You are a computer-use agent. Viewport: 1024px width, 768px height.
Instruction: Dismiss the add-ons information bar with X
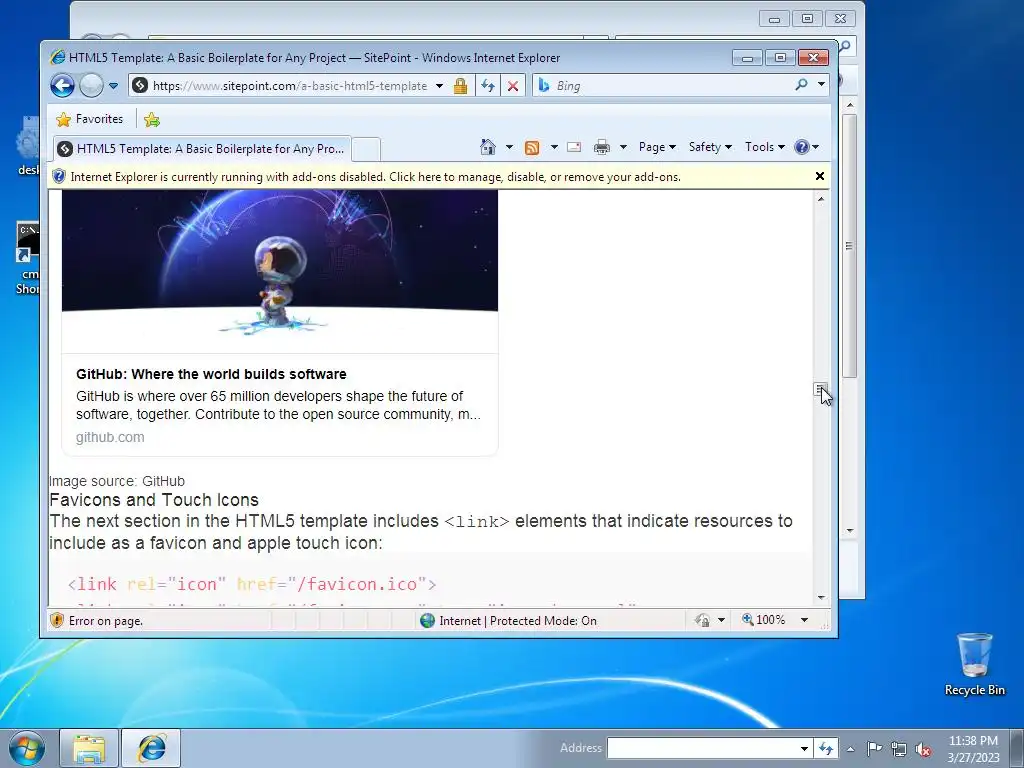pos(820,176)
